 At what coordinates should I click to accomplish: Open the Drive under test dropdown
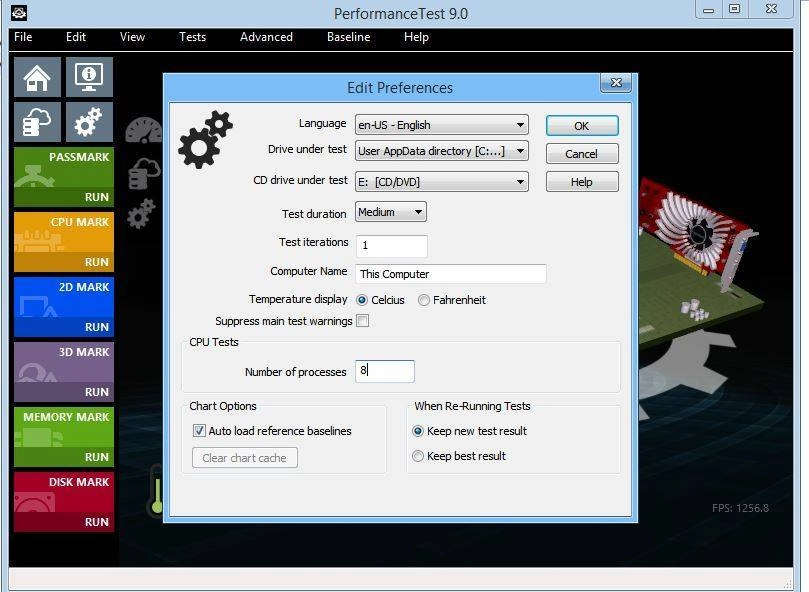click(x=442, y=151)
